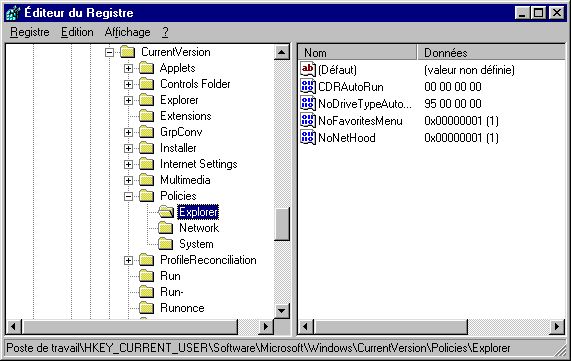Expand the Applets key
The width and height of the screenshot is (571, 361).
click(x=128, y=68)
